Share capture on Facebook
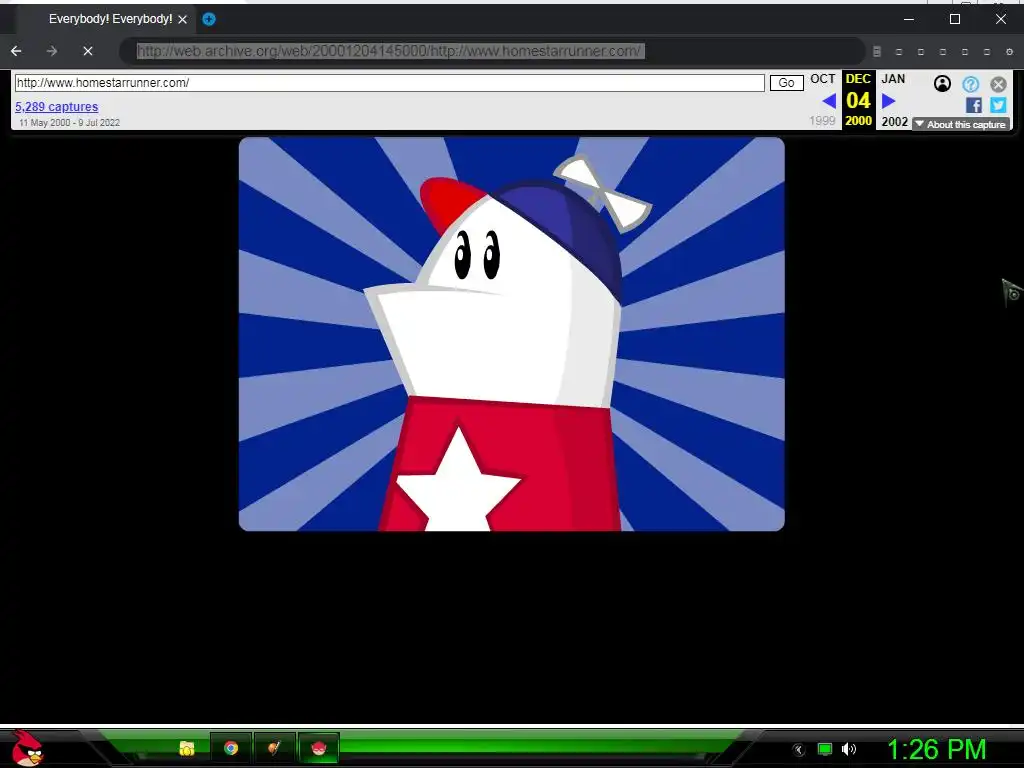Screen dimensions: 1024x768 (x=973, y=105)
